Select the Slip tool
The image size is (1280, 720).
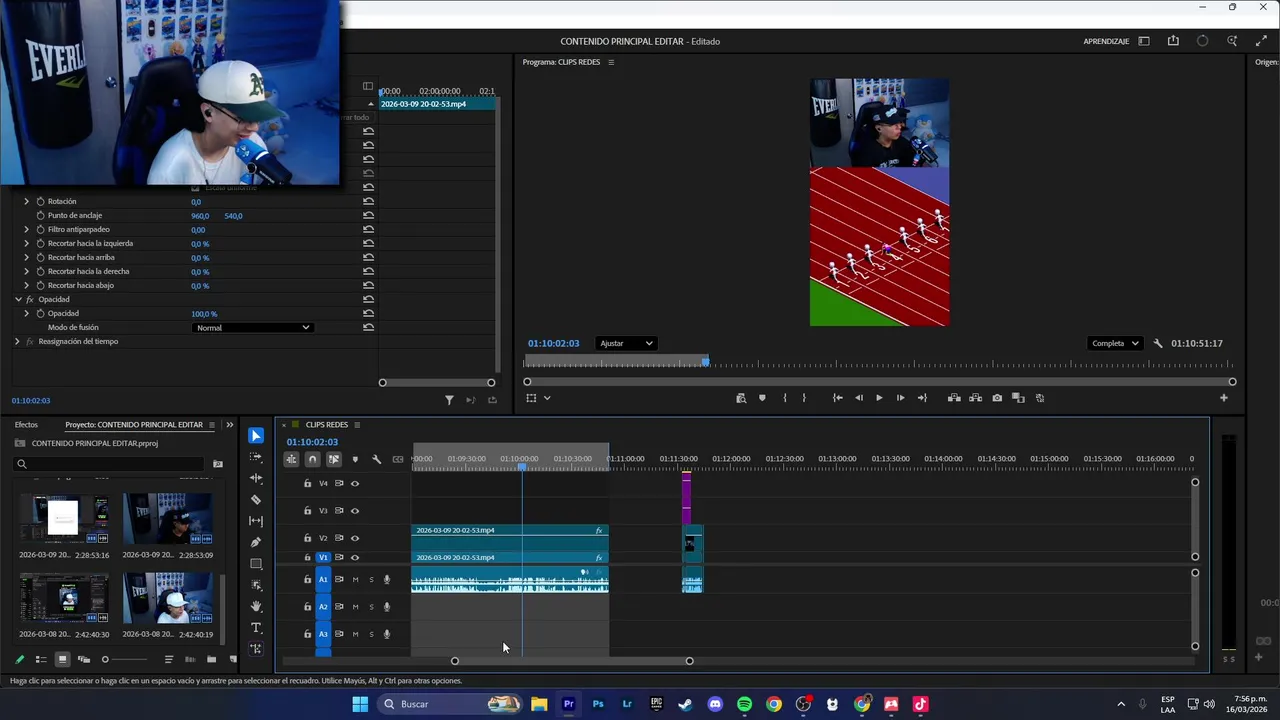(x=256, y=521)
